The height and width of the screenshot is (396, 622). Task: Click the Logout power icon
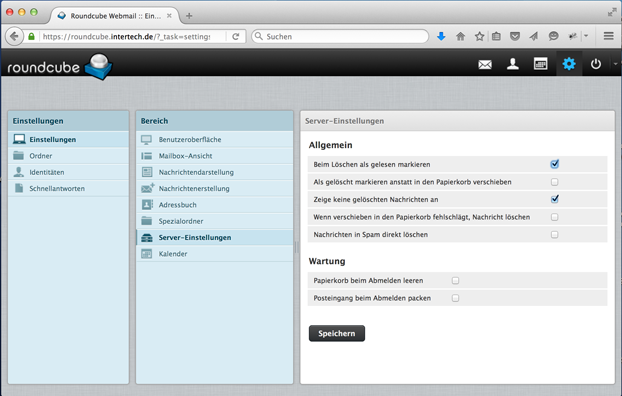(x=595, y=63)
